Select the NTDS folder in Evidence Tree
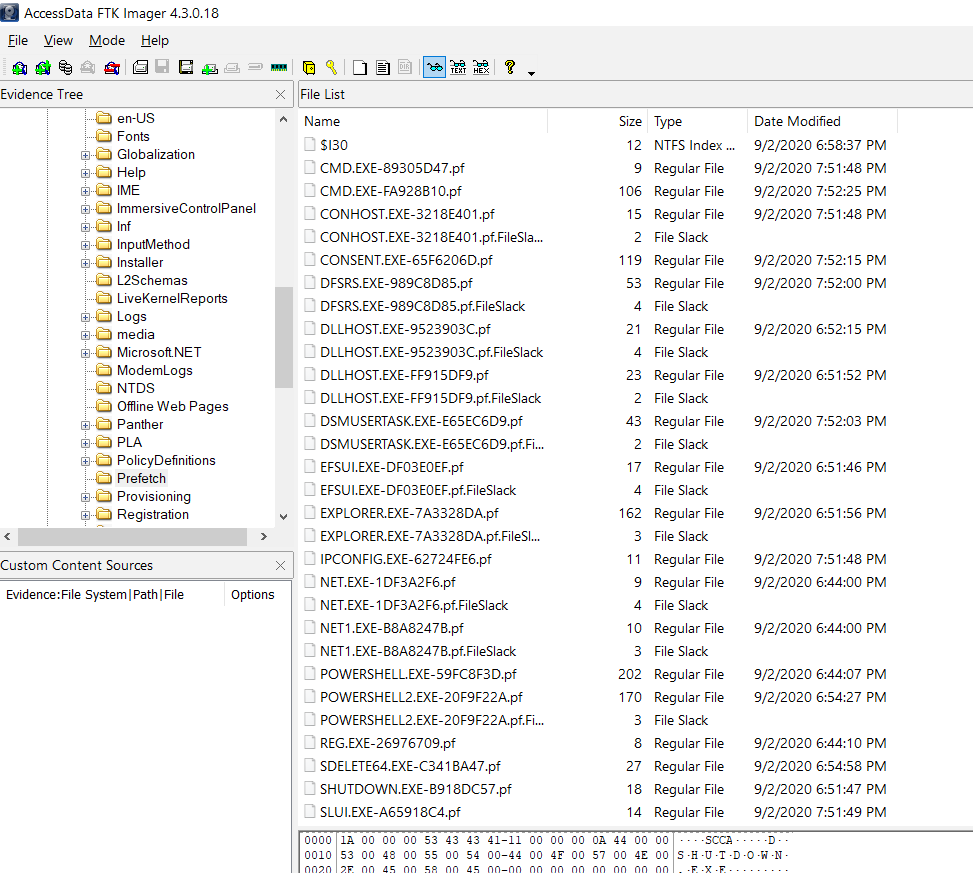 135,388
